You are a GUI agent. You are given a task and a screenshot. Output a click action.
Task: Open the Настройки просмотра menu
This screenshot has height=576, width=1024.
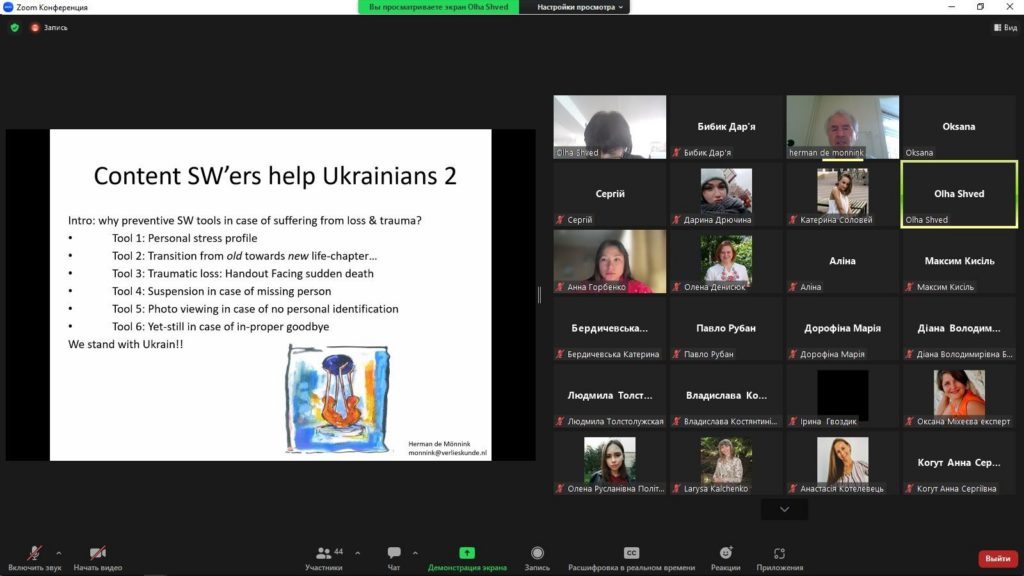click(581, 7)
